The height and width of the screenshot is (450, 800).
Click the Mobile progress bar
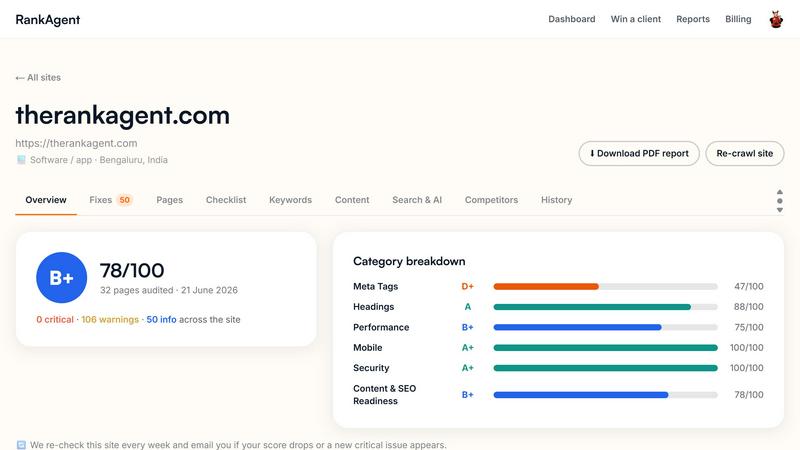coord(605,347)
